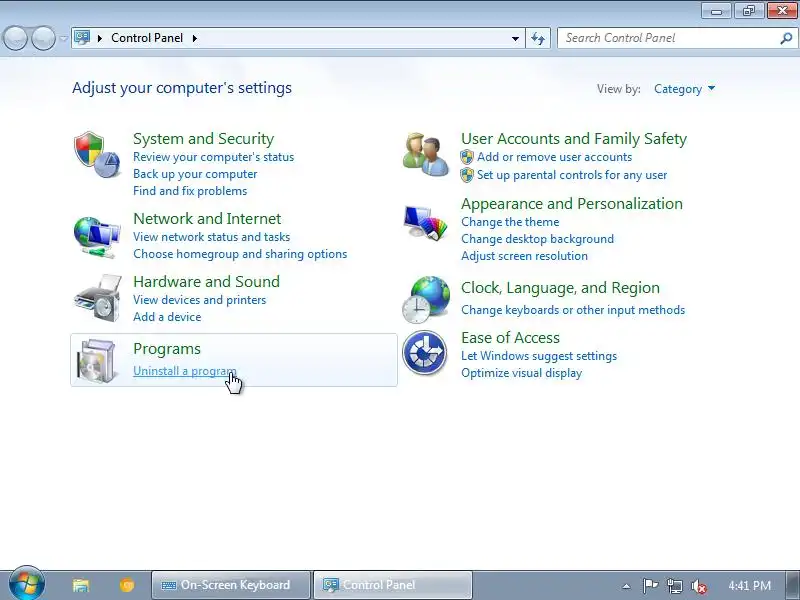Open Set up parental controls for any user
The width and height of the screenshot is (800, 600).
(572, 175)
